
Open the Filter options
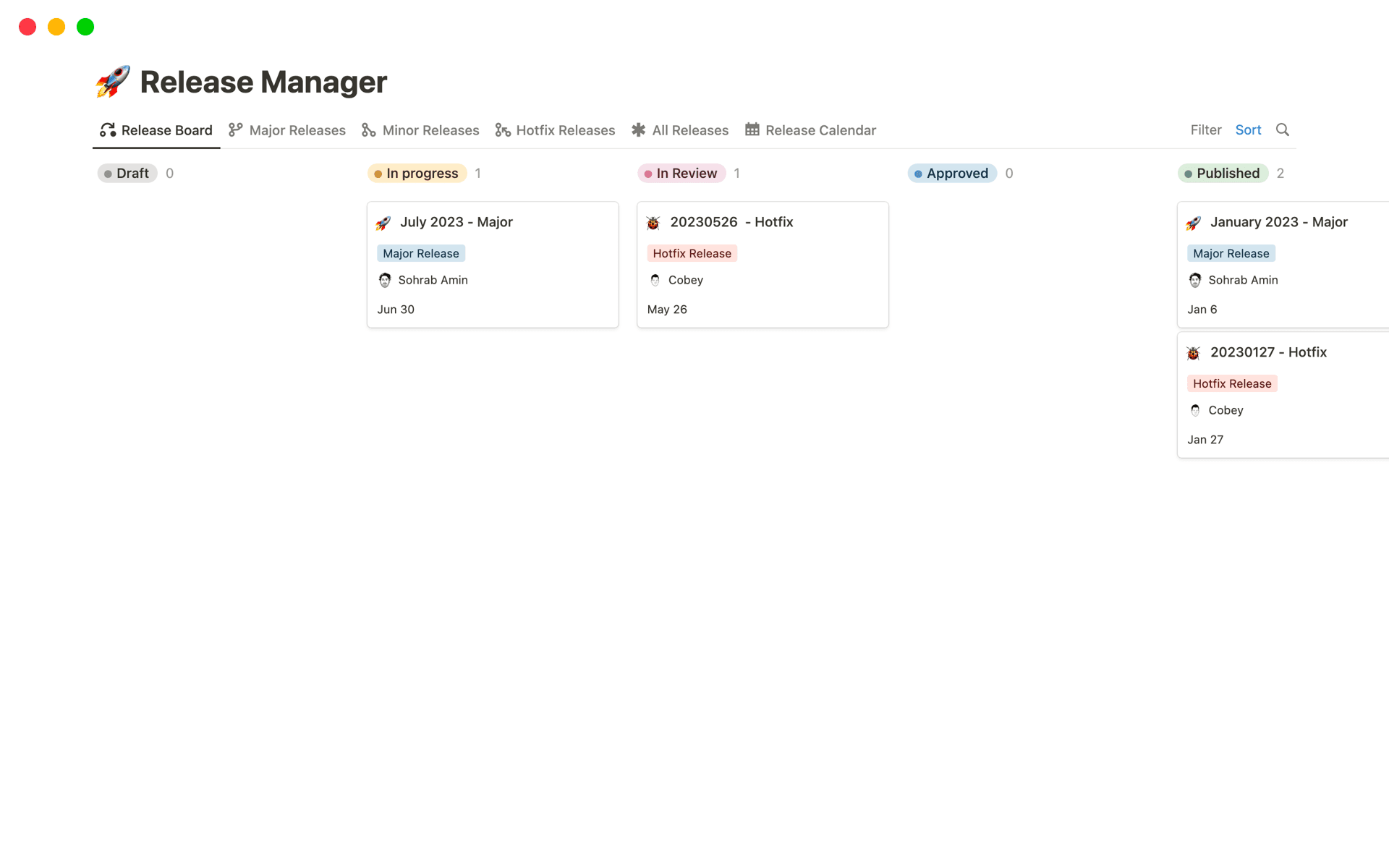pyautogui.click(x=1205, y=129)
